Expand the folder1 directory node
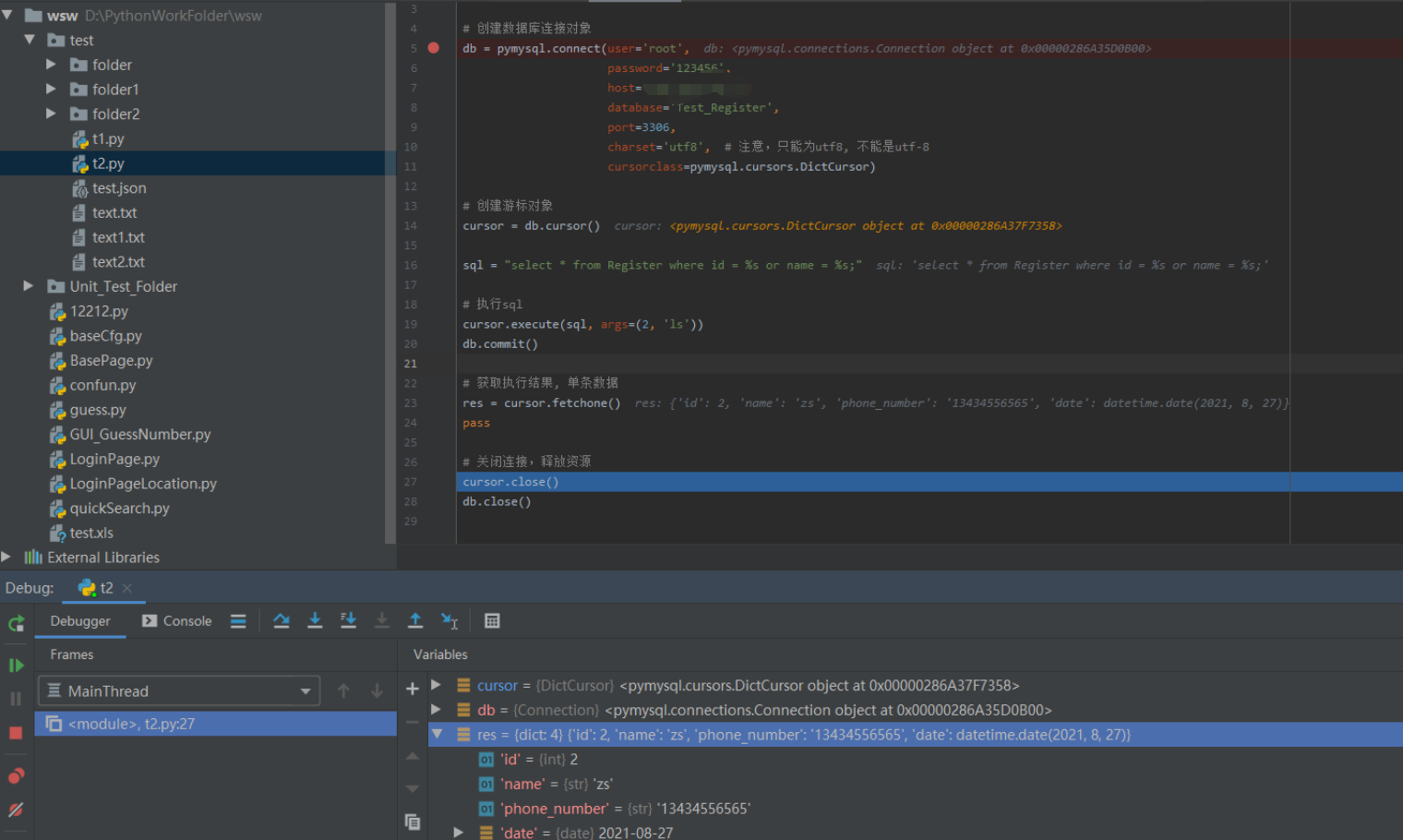Viewport: 1403px width, 840px height. coord(51,90)
